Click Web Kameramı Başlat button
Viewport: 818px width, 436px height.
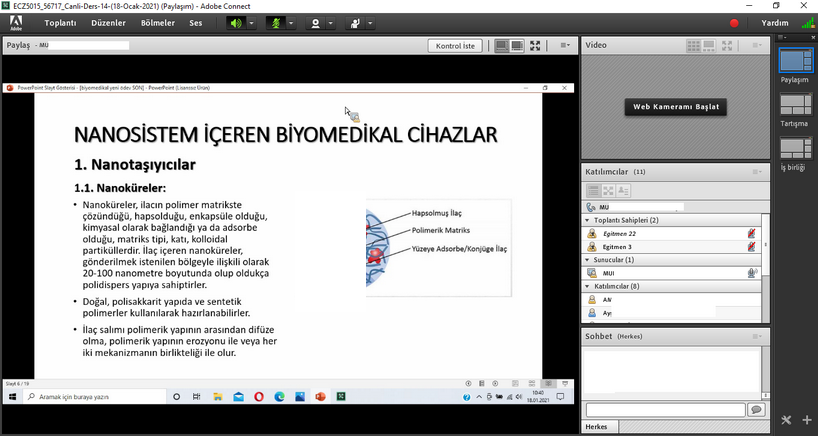coord(676,107)
